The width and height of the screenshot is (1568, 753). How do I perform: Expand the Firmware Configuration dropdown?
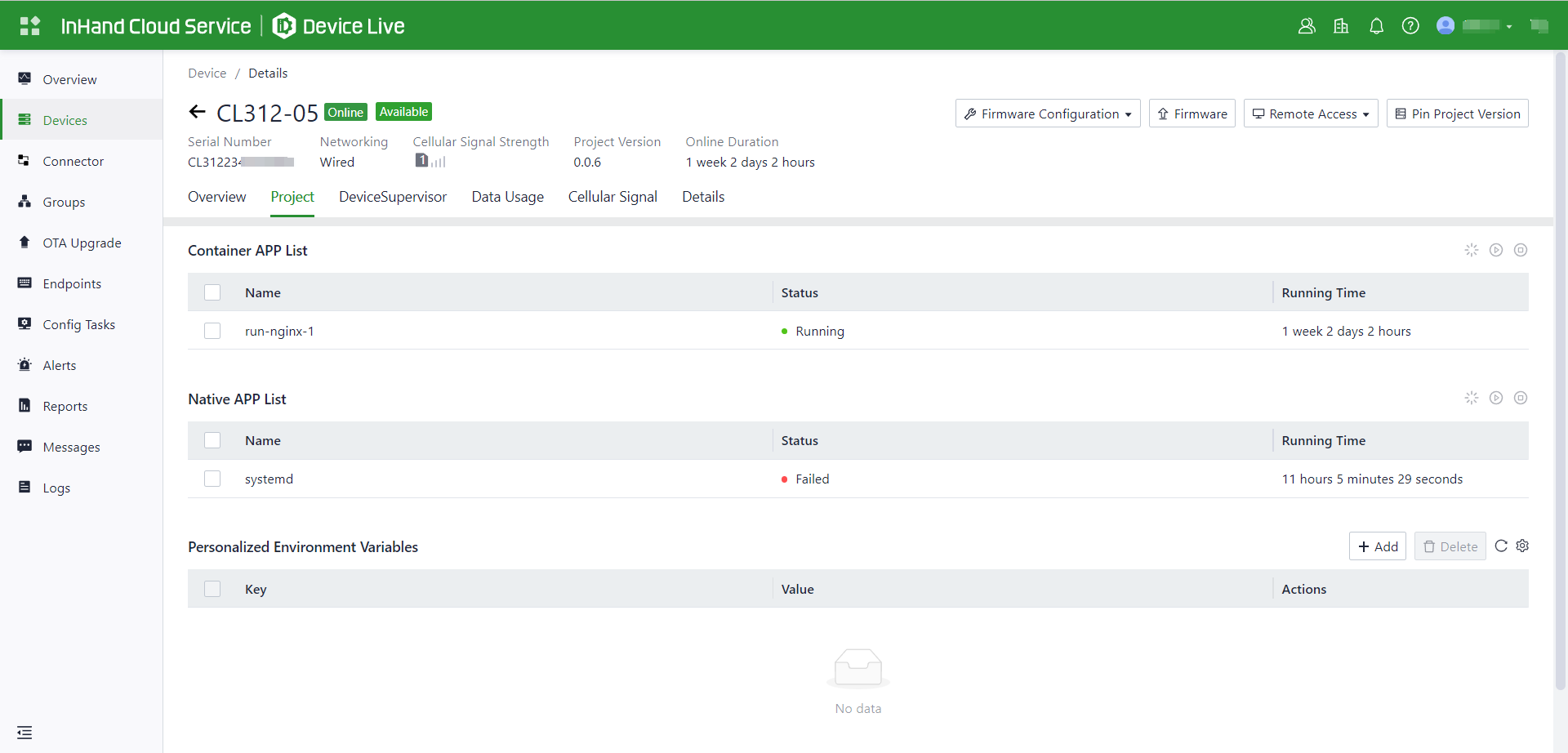coord(1048,114)
